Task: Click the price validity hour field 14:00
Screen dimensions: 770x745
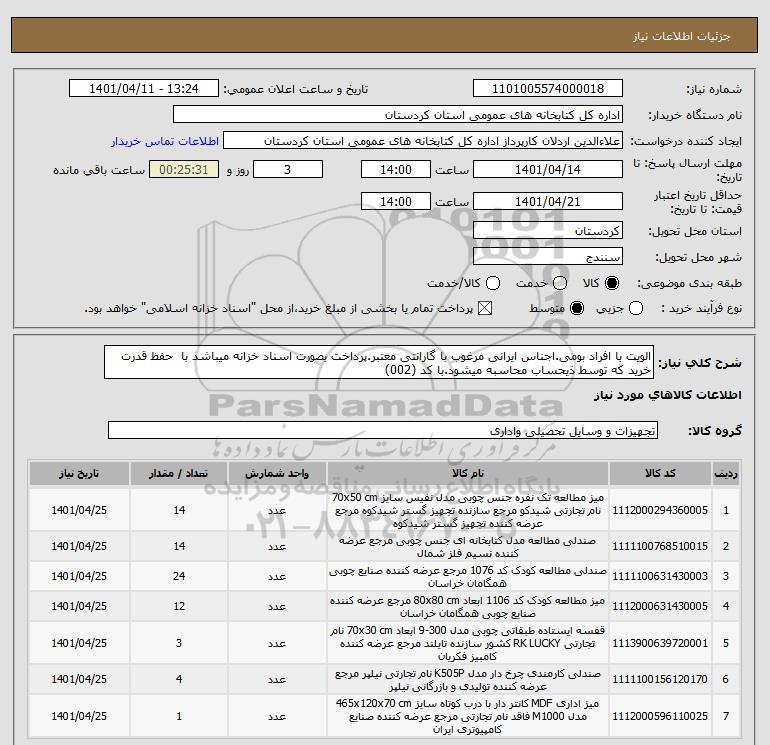Action: click(x=396, y=201)
